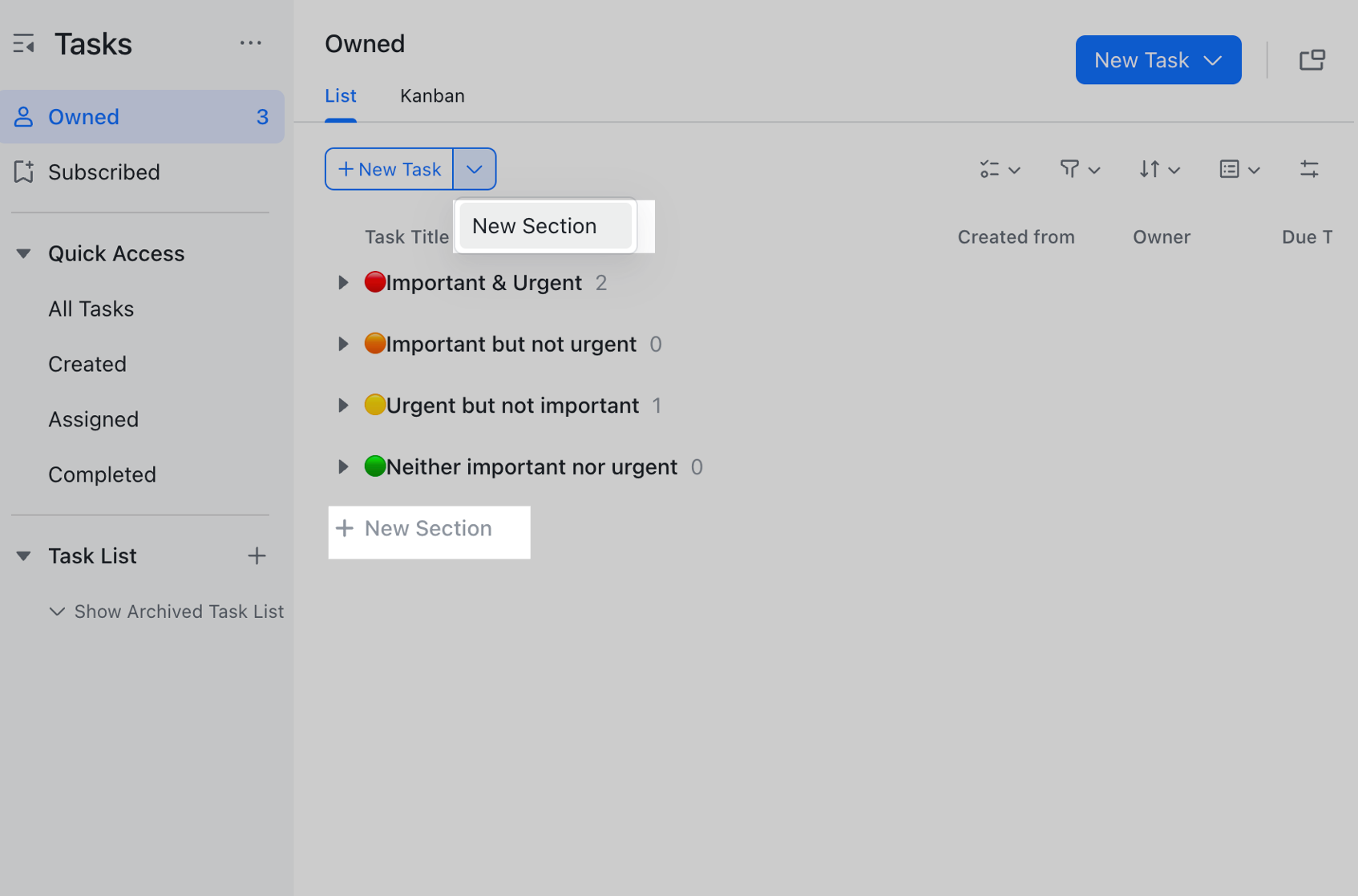Add a task list via the plus icon
The image size is (1358, 896).
(257, 555)
